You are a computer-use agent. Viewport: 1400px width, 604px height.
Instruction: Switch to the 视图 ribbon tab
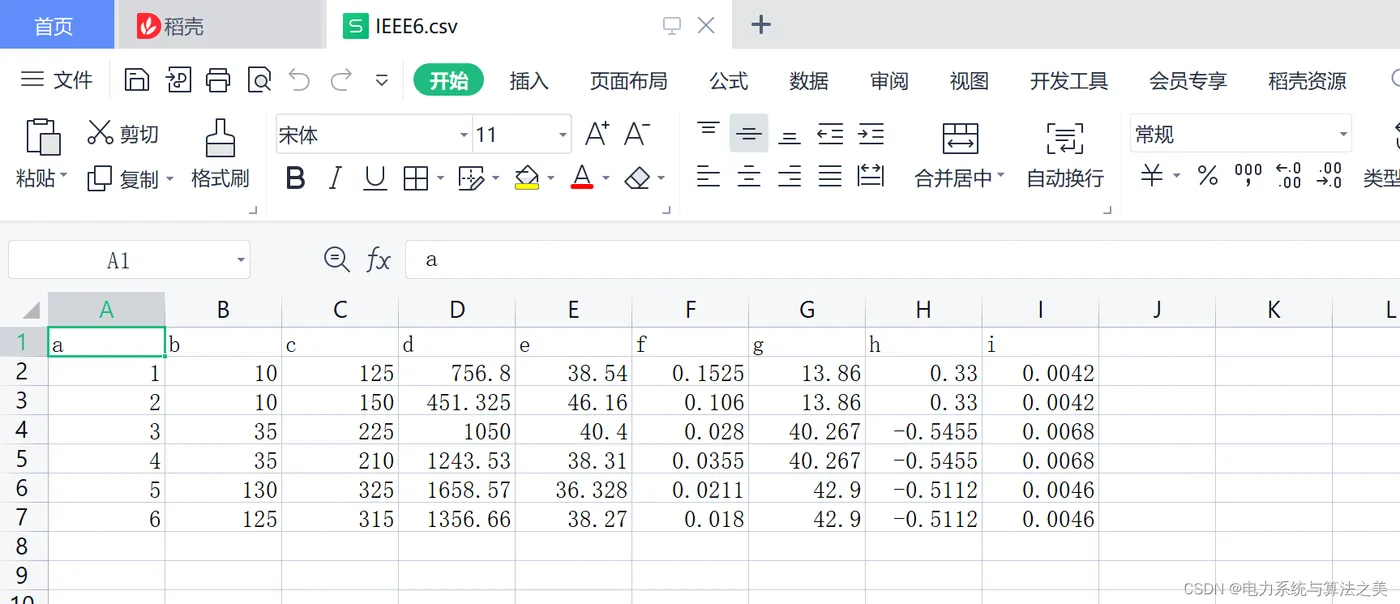[969, 81]
